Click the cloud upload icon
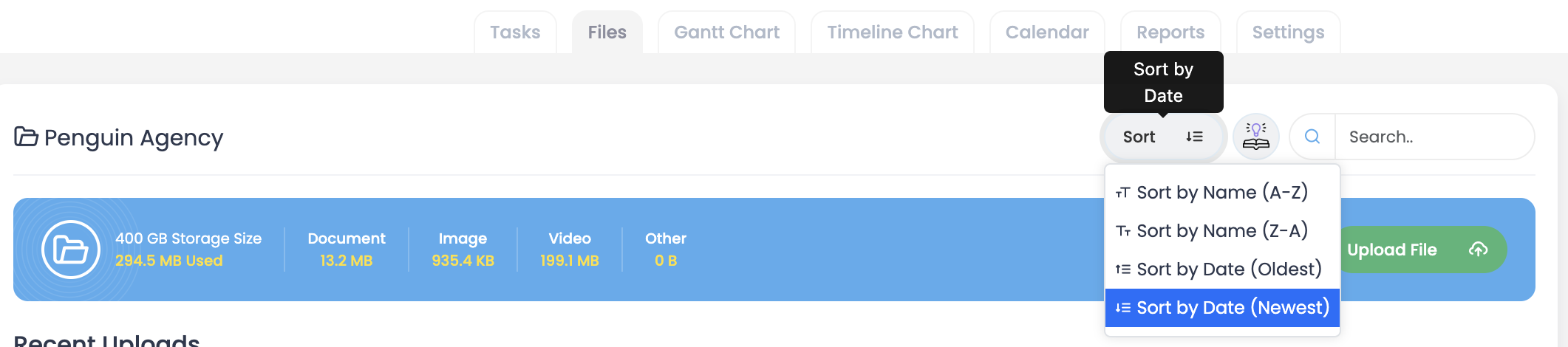The image size is (1568, 347). click(1478, 250)
